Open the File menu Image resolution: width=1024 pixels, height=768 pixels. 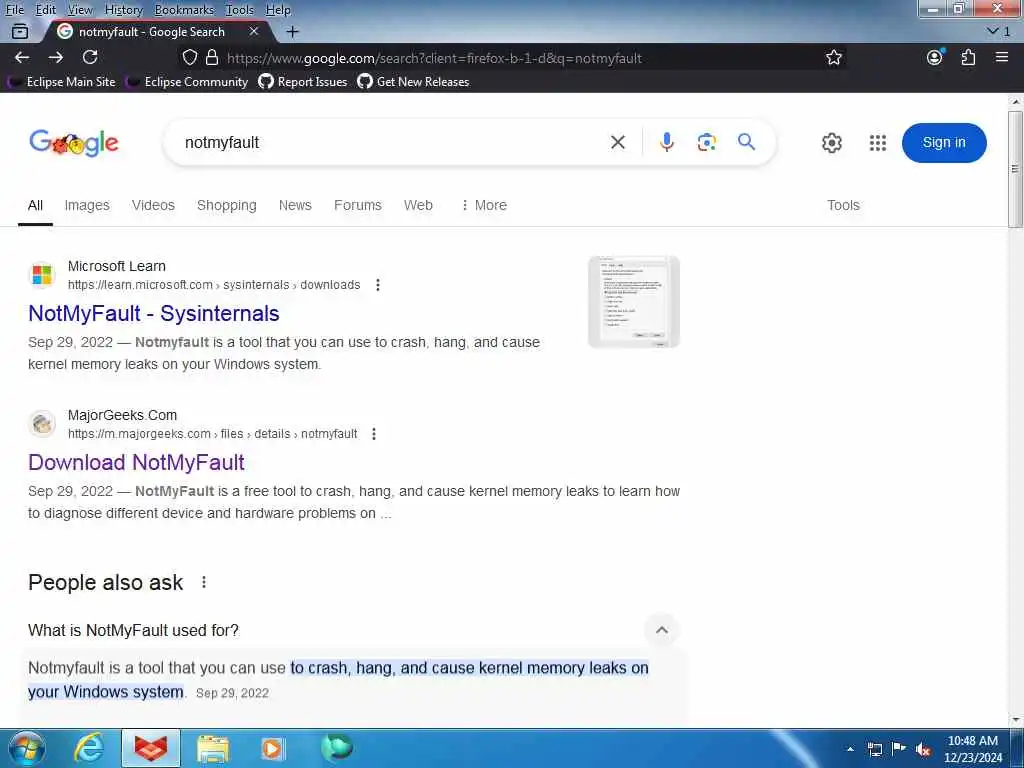point(14,10)
